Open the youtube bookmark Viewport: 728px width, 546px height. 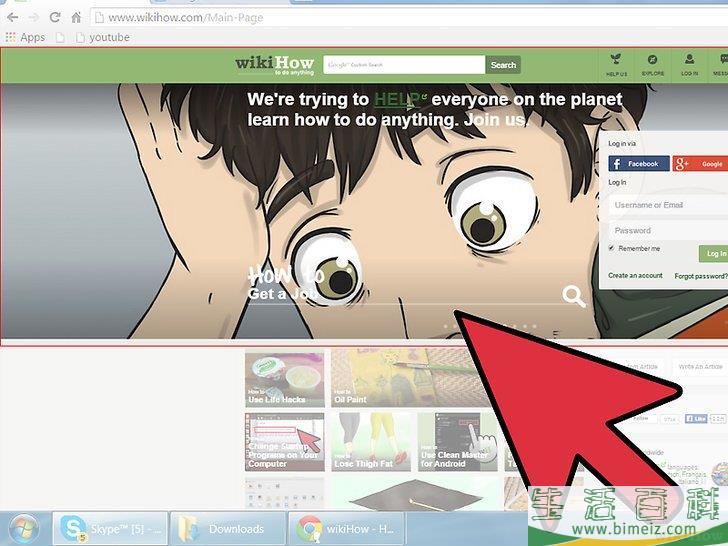[x=103, y=37]
